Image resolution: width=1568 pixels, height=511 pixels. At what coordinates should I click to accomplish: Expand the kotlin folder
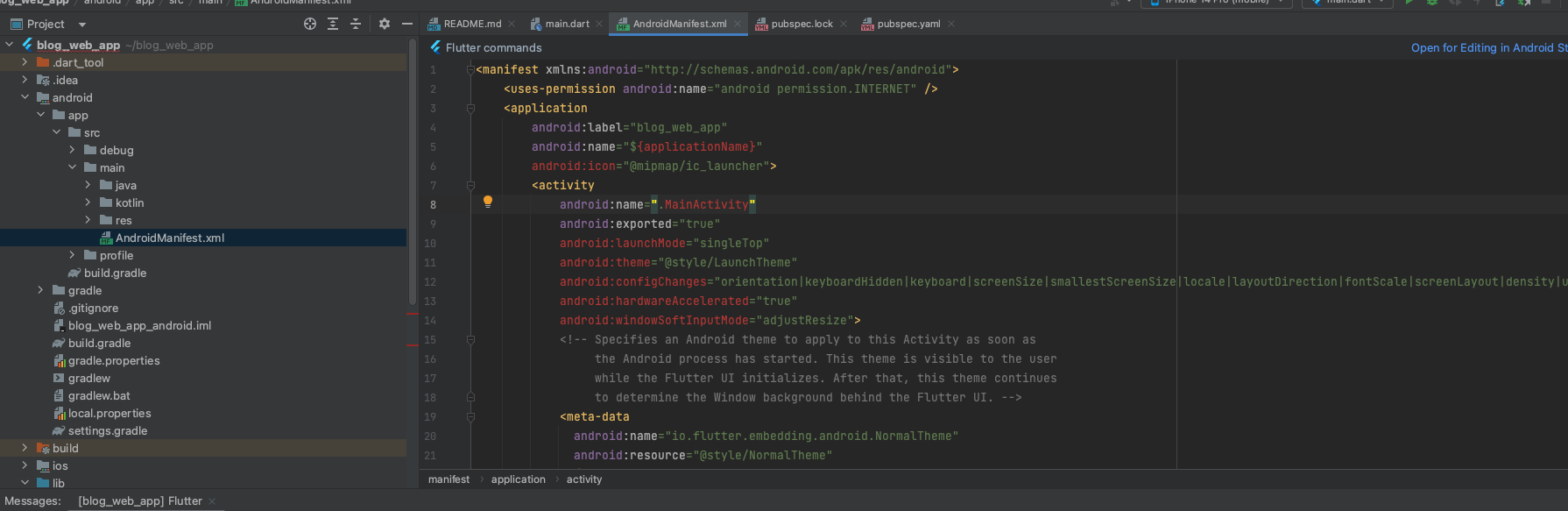[88, 202]
